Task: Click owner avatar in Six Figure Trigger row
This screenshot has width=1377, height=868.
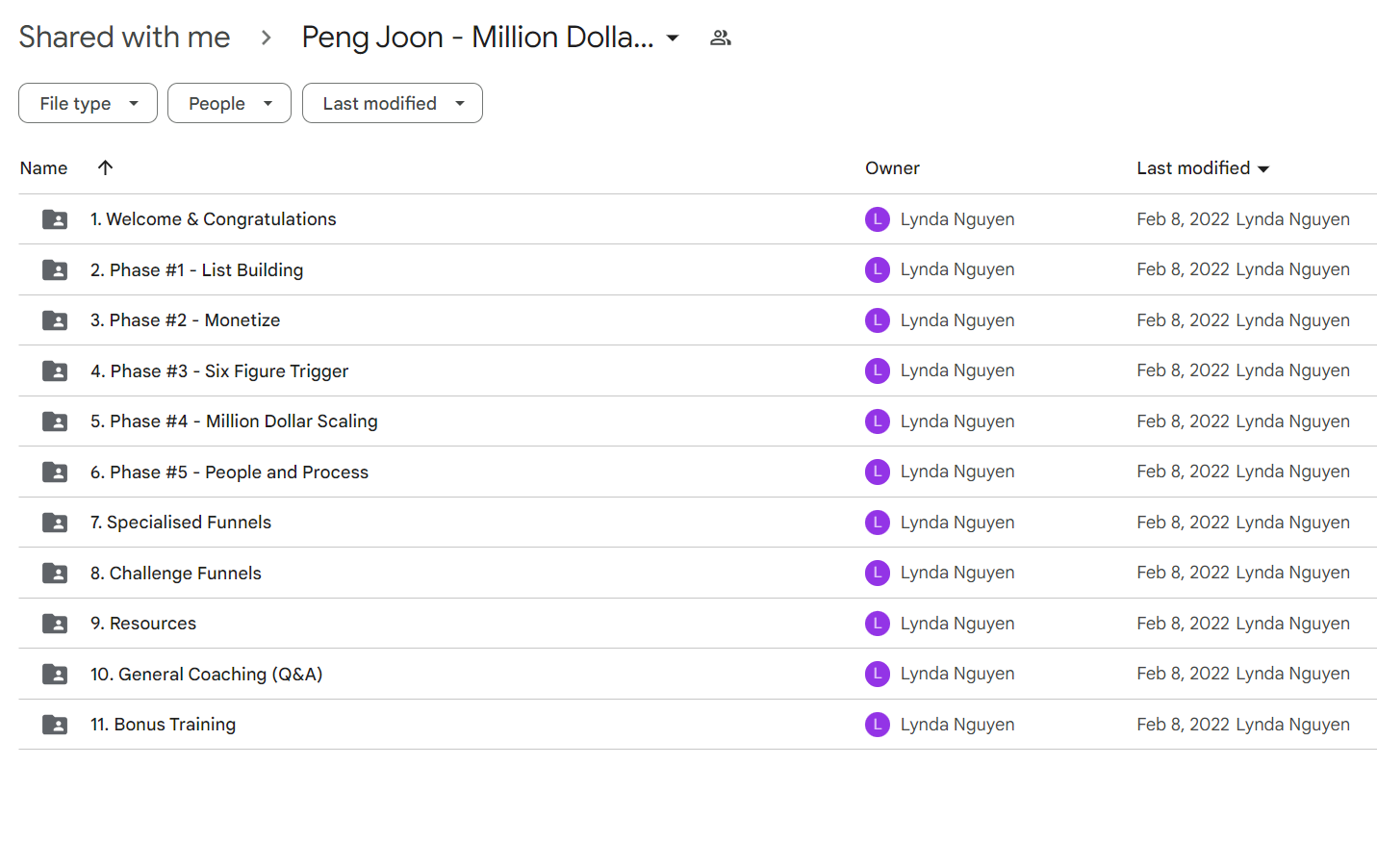Action: pyautogui.click(x=878, y=370)
